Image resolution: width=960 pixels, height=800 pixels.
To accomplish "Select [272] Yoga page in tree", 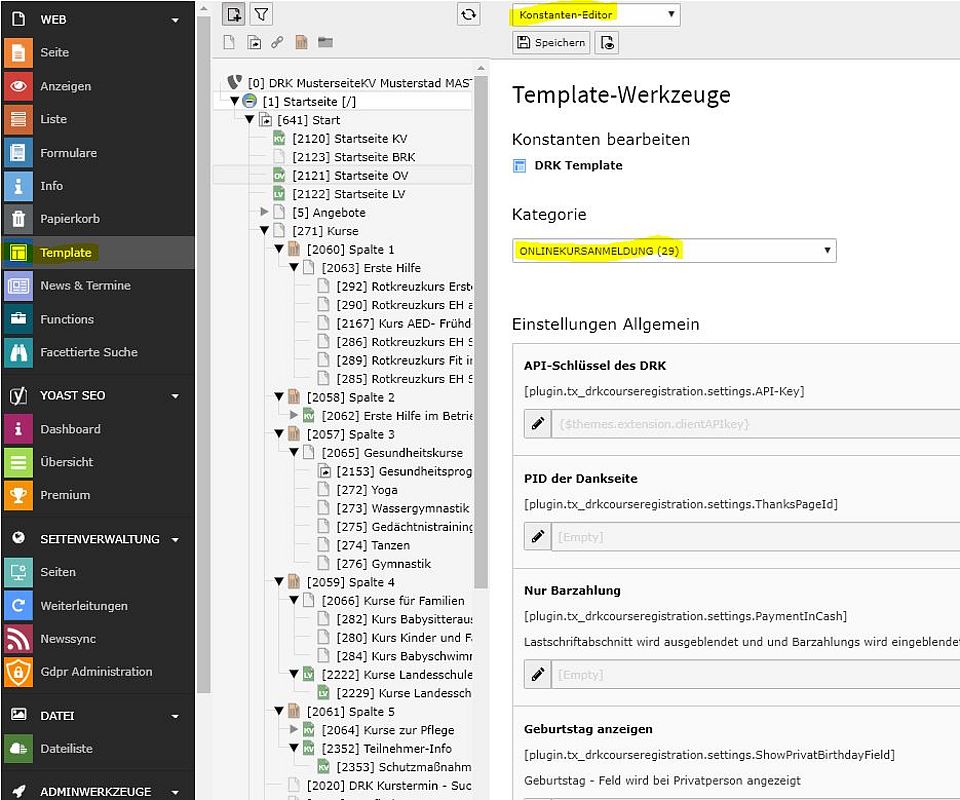I will pyautogui.click(x=383, y=490).
